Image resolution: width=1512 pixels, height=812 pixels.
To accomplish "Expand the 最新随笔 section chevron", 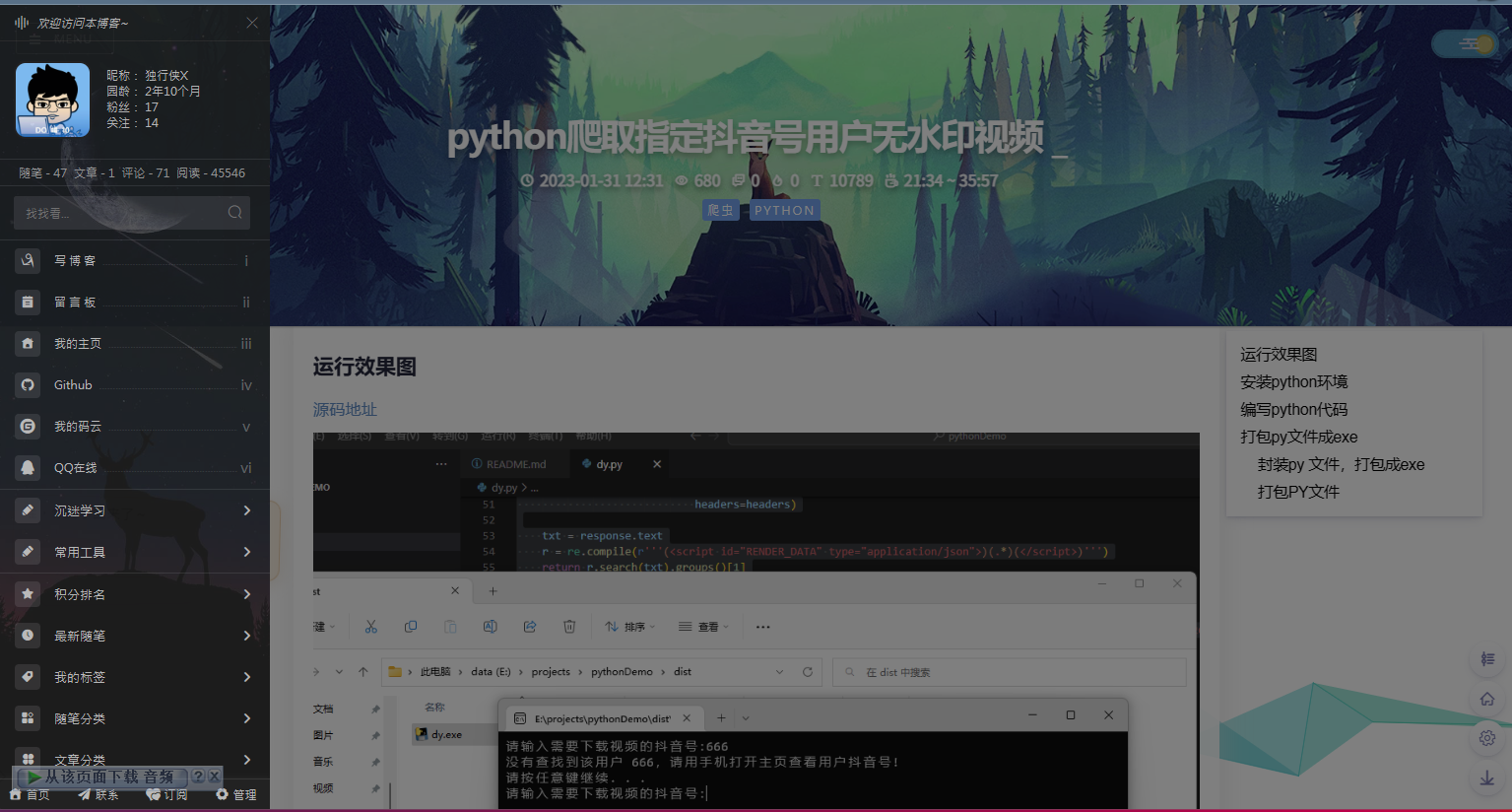I will pos(246,636).
